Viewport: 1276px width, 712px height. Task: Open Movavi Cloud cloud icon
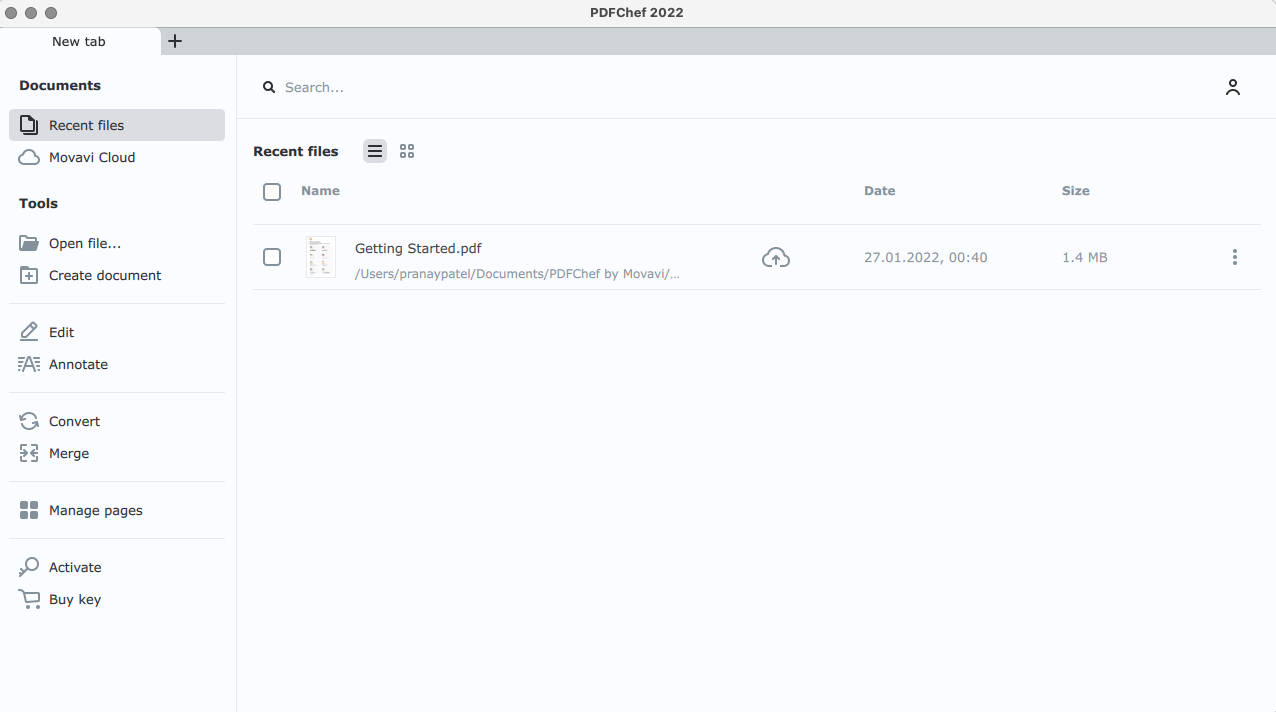(x=29, y=157)
